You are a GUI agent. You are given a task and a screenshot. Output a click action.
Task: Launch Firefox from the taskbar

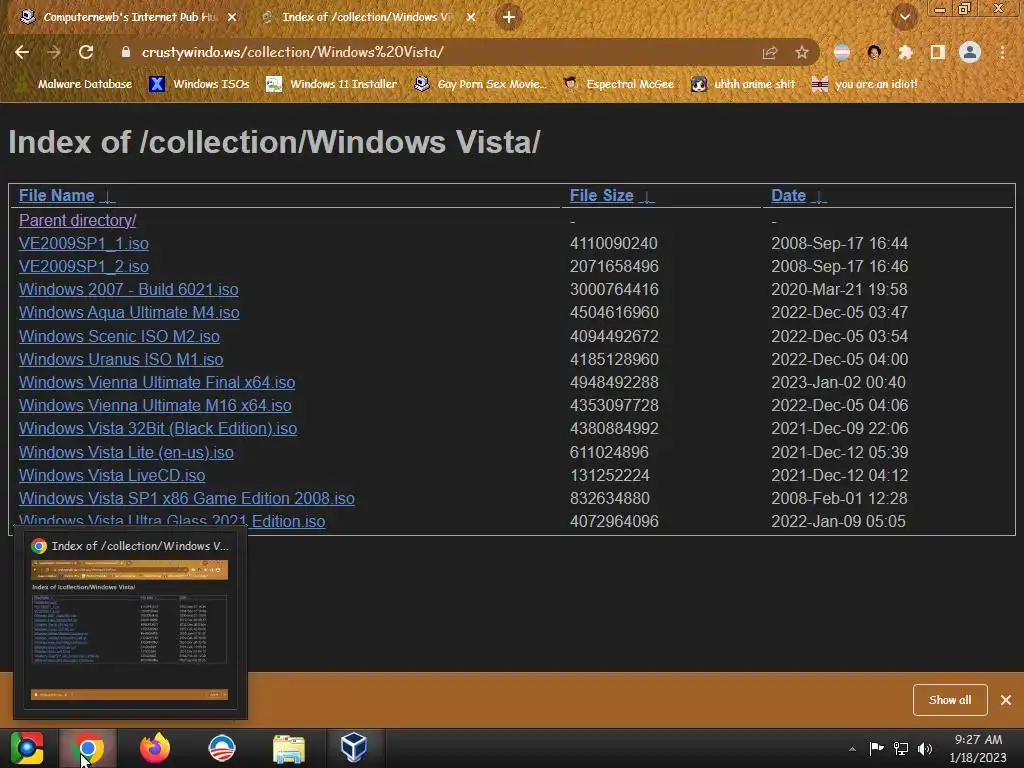point(155,748)
